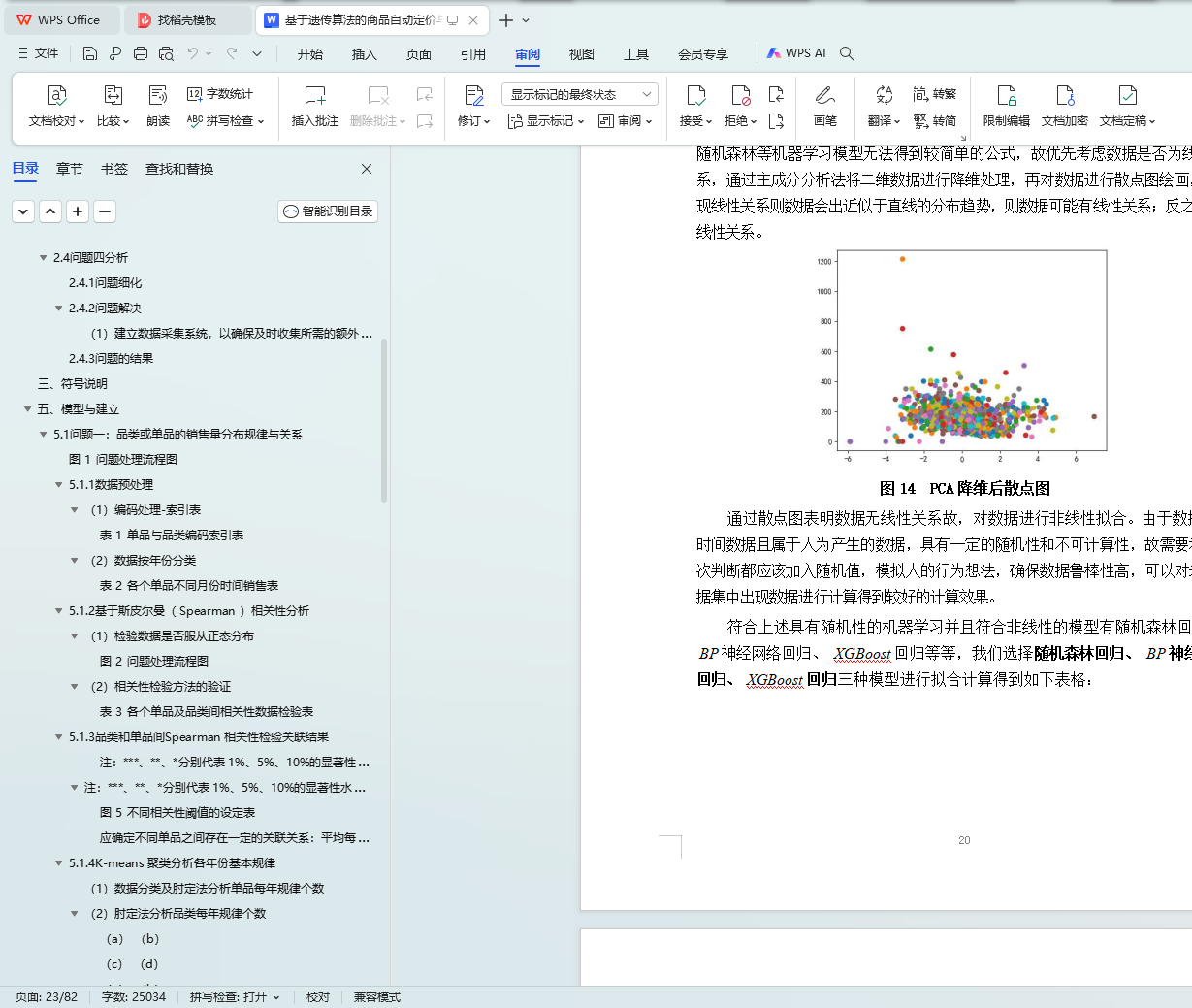1192x1008 pixels.
Task: Click the 文档定稿 finalize document icon
Action: tap(1127, 95)
